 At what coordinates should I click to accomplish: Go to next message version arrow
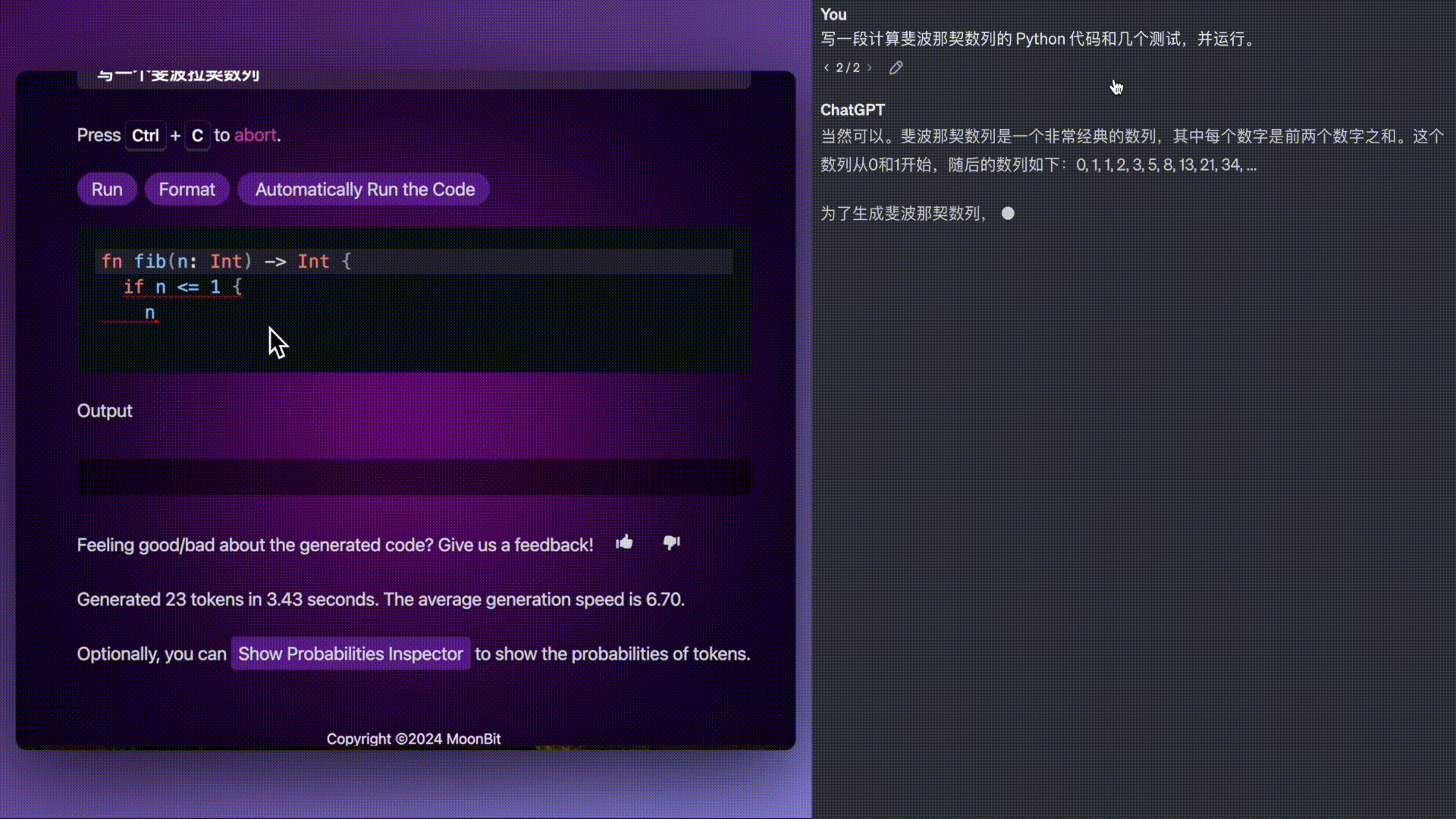(x=870, y=67)
